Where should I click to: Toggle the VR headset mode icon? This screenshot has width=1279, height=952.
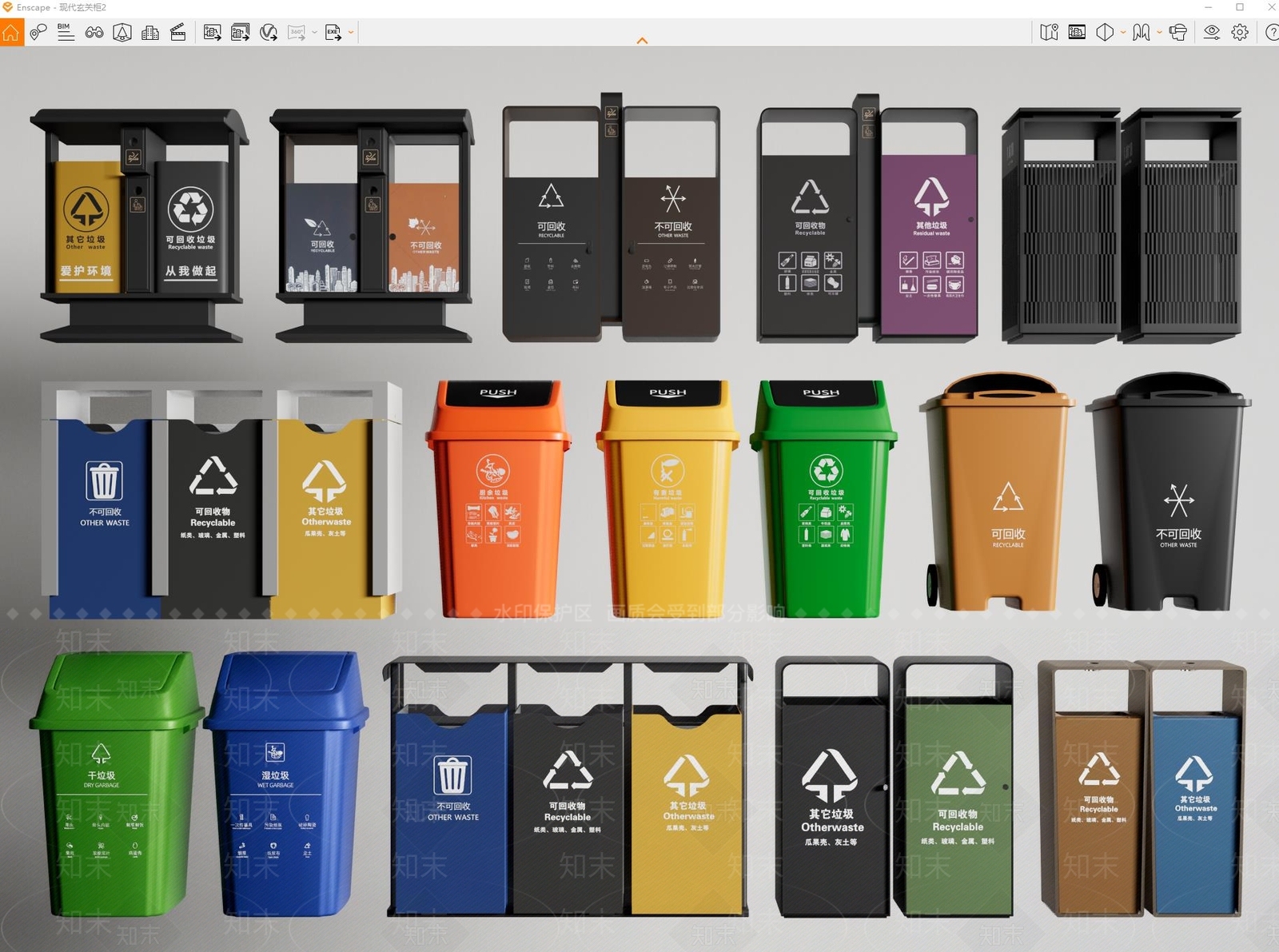tap(1177, 33)
